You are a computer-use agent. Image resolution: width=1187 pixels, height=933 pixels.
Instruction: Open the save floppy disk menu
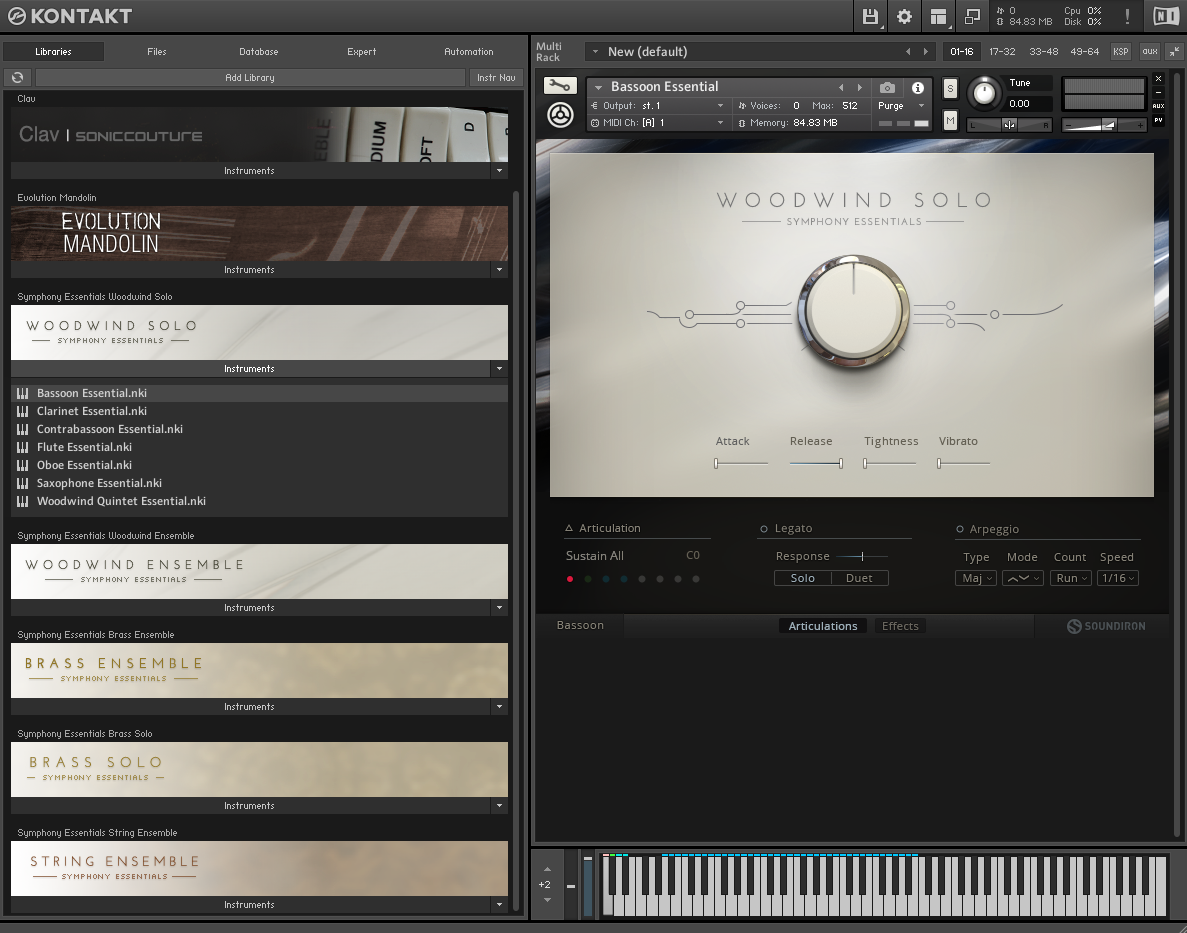pos(870,16)
